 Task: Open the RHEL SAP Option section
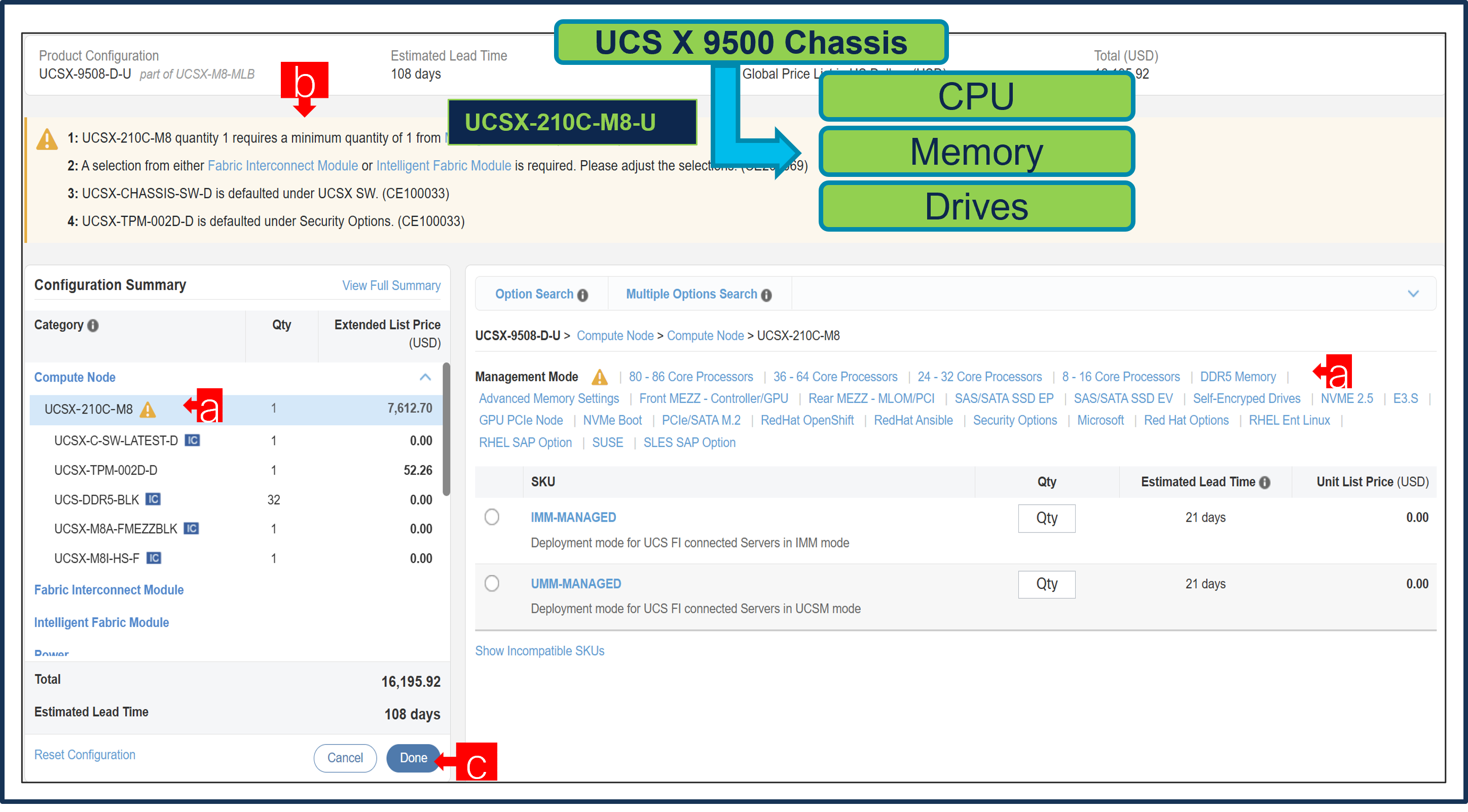(x=526, y=443)
